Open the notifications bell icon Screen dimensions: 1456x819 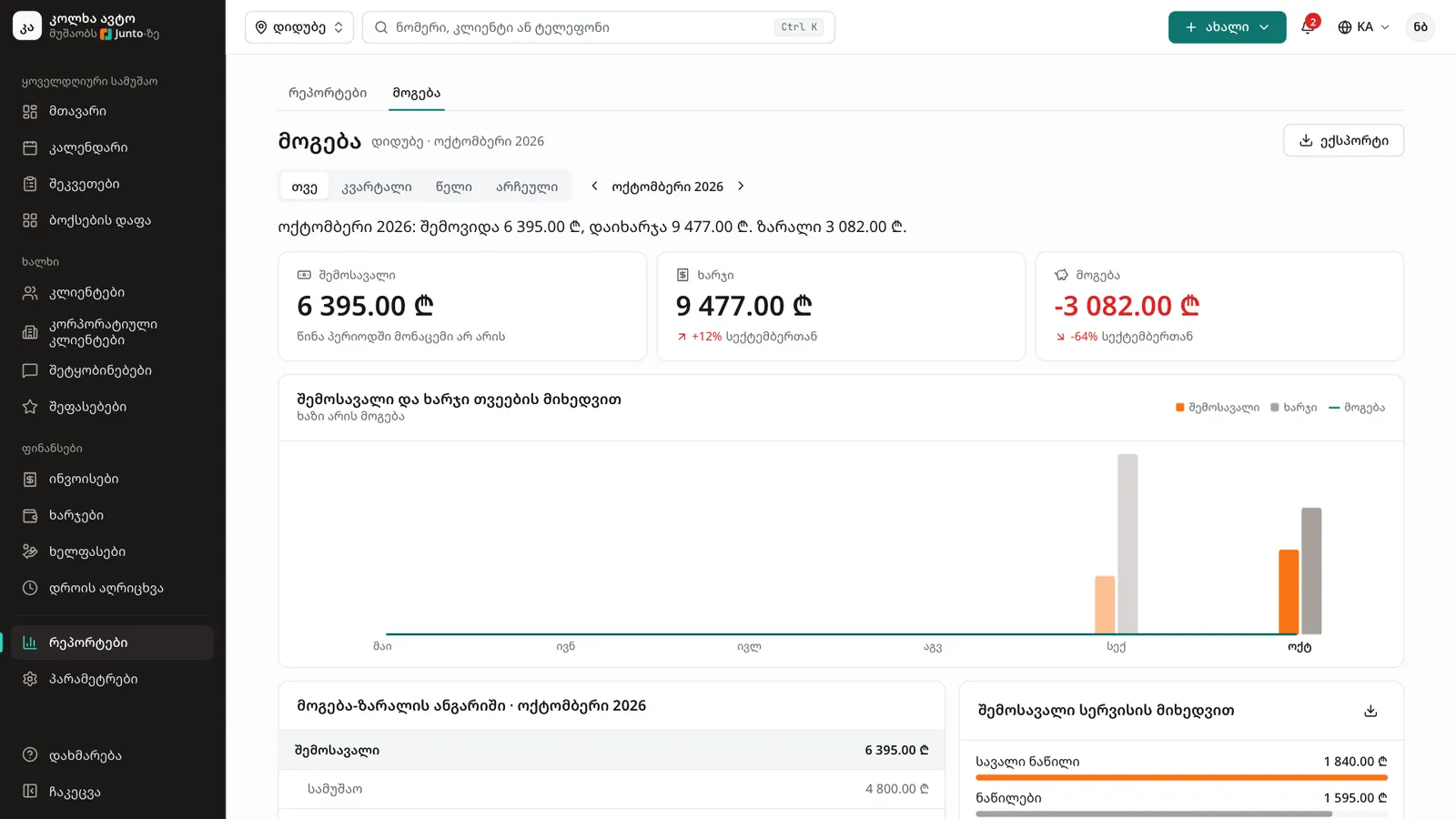point(1308,27)
